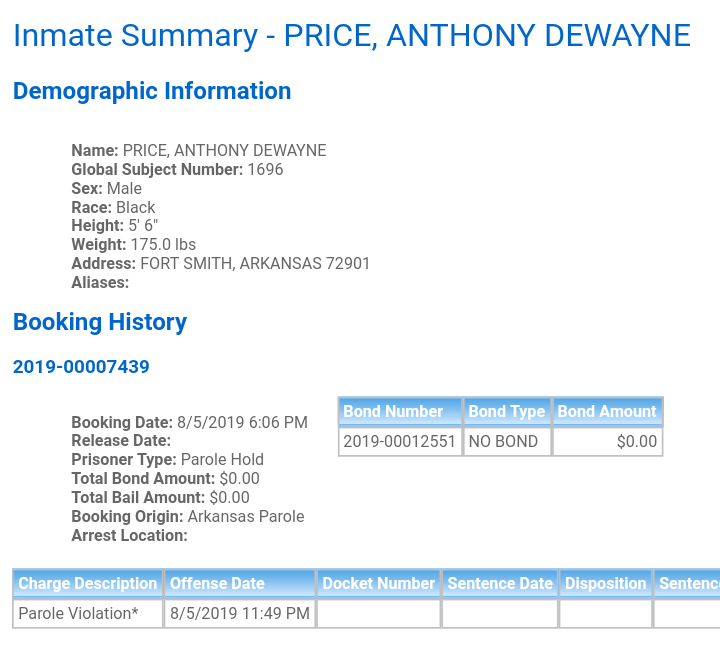Sort by Offense Date column header
Screen dimensions: 720x651
[x=240, y=583]
